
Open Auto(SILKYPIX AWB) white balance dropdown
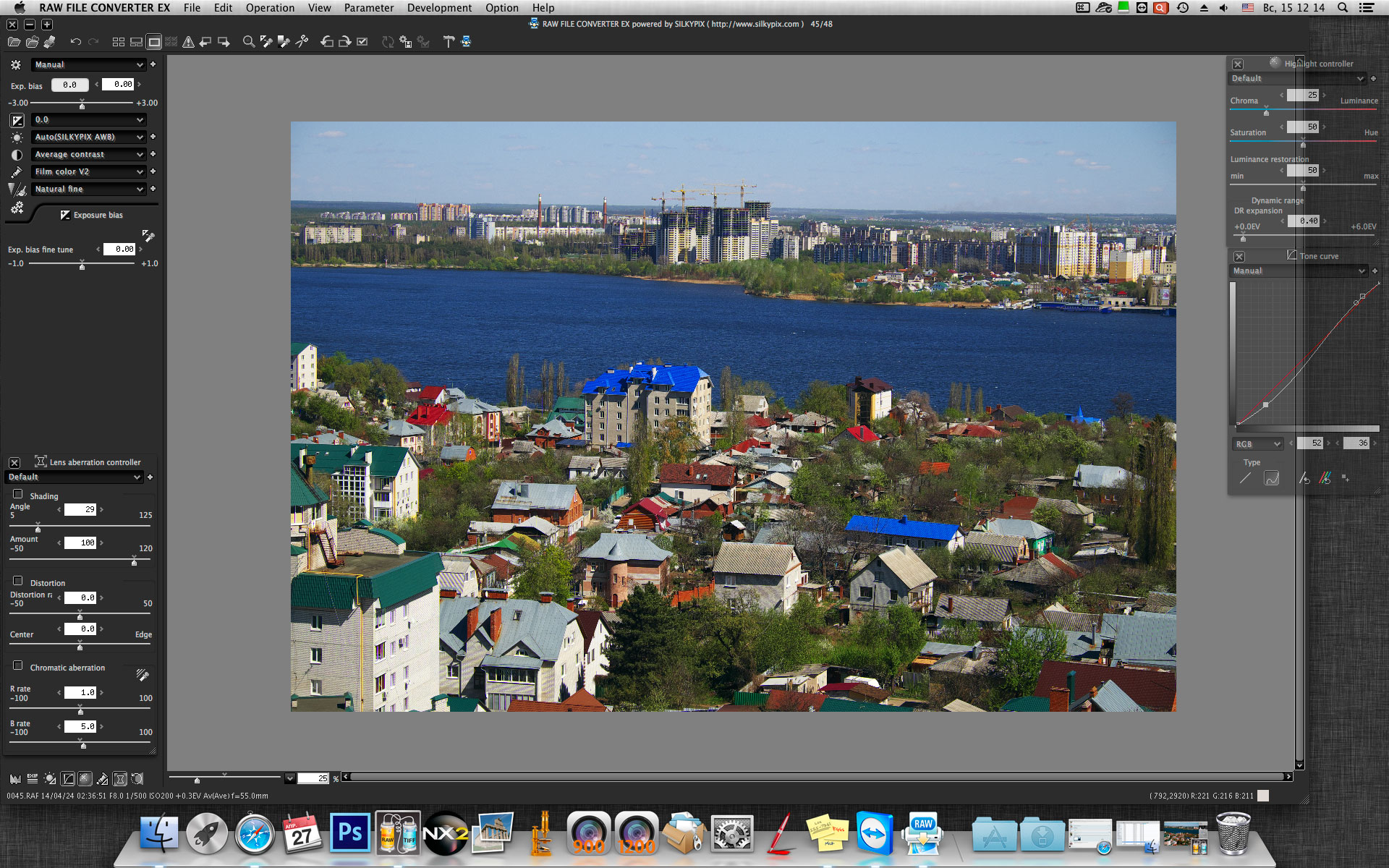tap(89, 137)
